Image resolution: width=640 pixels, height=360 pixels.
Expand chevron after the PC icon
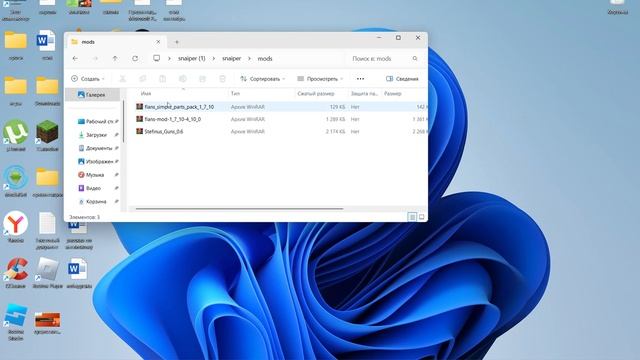[x=169, y=59]
